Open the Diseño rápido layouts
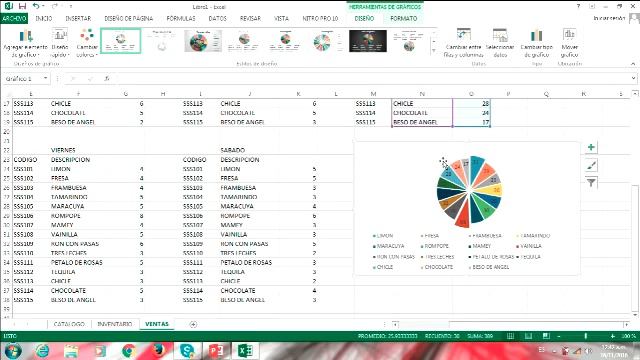 60,43
